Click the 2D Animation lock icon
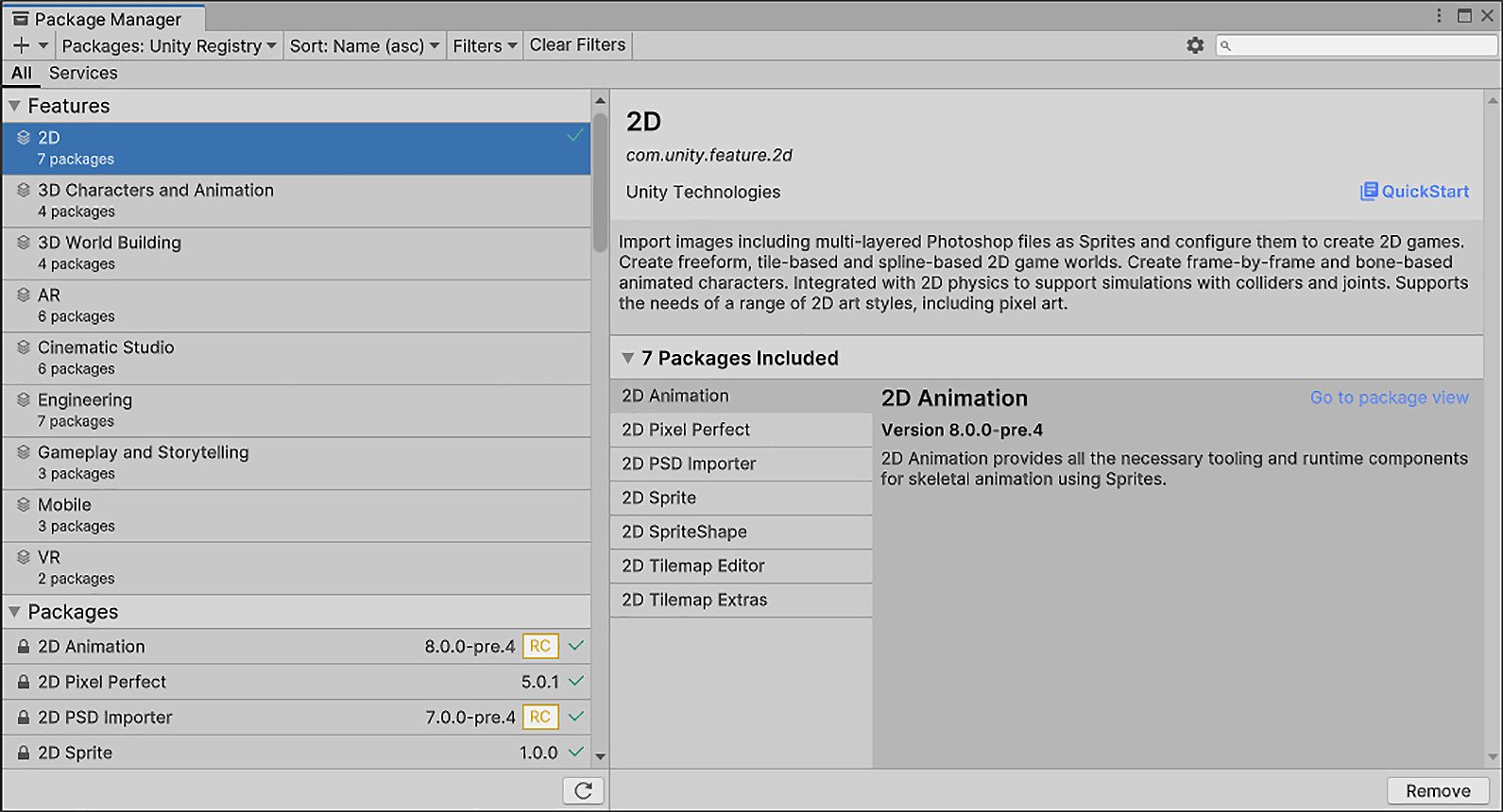Screen dimensions: 1503x812 click(24, 647)
